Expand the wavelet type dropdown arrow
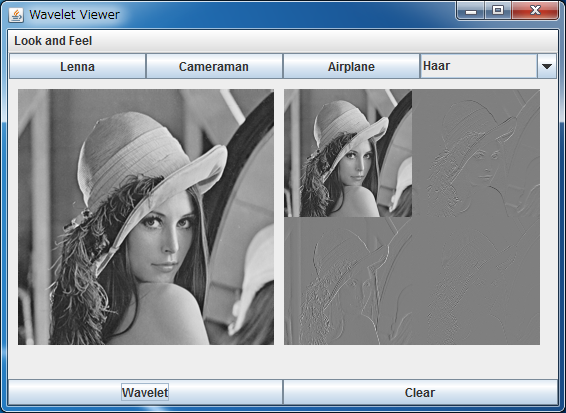This screenshot has width=566, height=413. [547, 66]
